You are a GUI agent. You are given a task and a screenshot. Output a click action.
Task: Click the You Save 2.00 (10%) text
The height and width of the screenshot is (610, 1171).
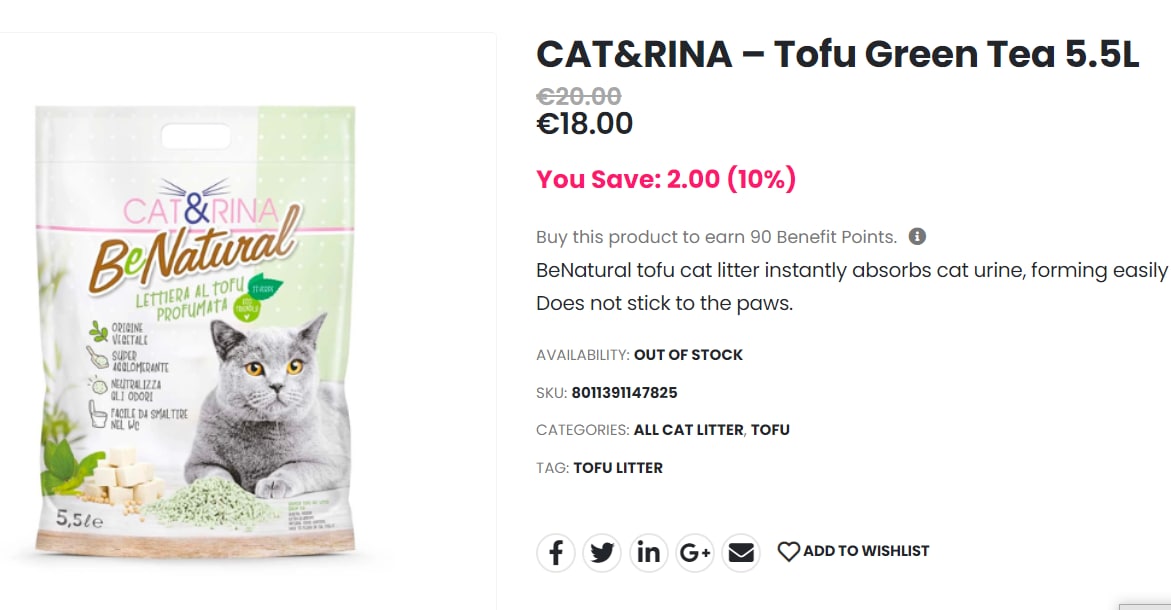click(x=666, y=179)
